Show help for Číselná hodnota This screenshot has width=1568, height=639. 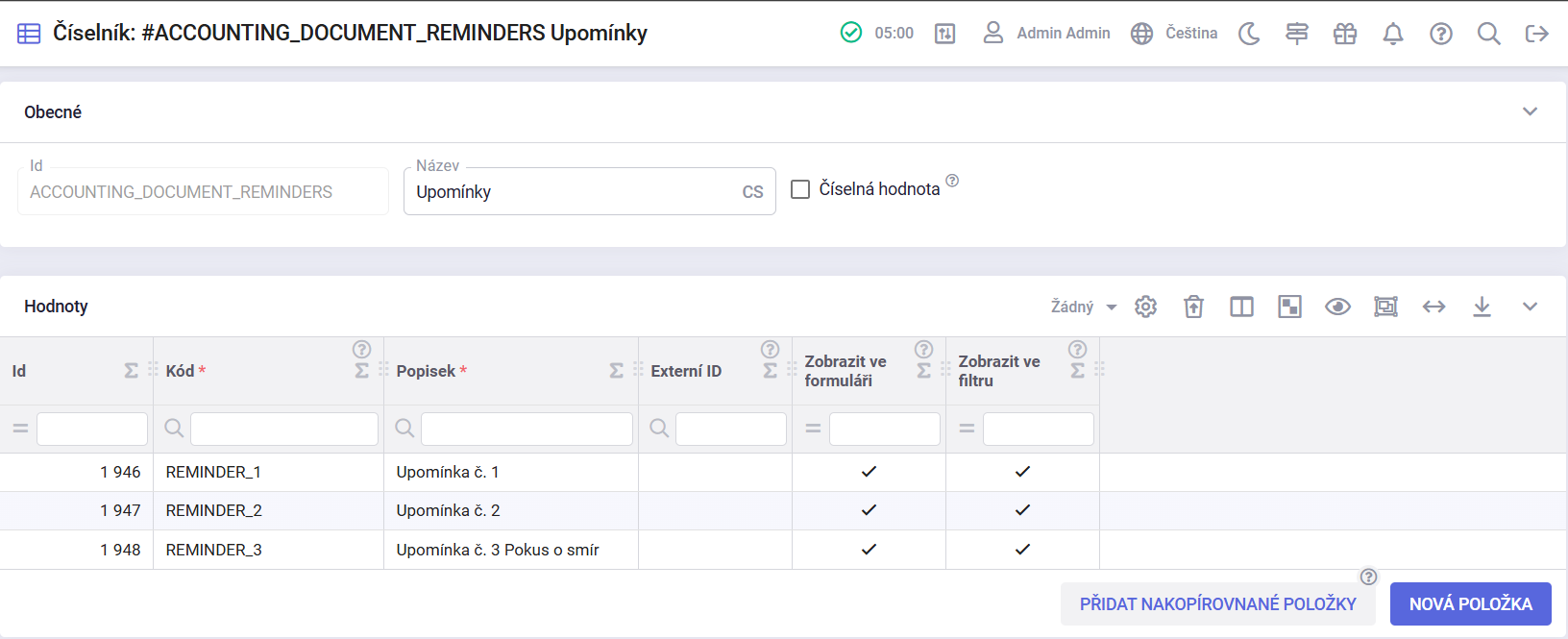click(952, 181)
